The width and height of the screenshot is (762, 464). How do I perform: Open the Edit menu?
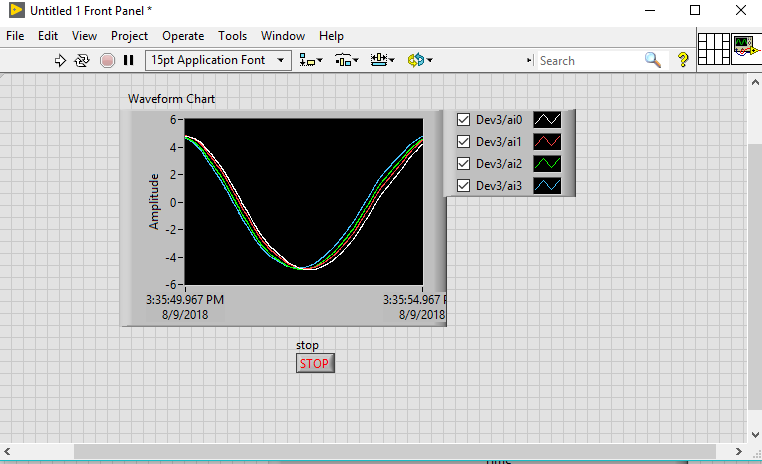48,36
